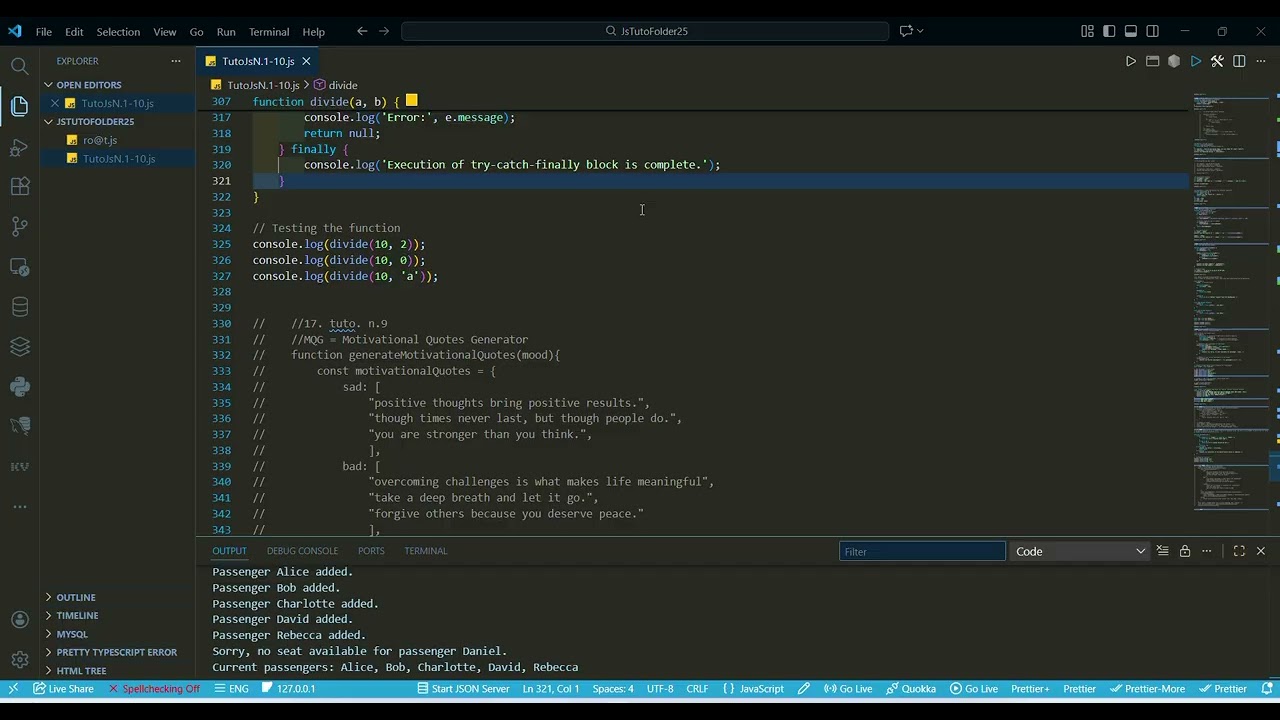Open the Source Control view
Image resolution: width=1280 pixels, height=720 pixels.
pyautogui.click(x=19, y=227)
